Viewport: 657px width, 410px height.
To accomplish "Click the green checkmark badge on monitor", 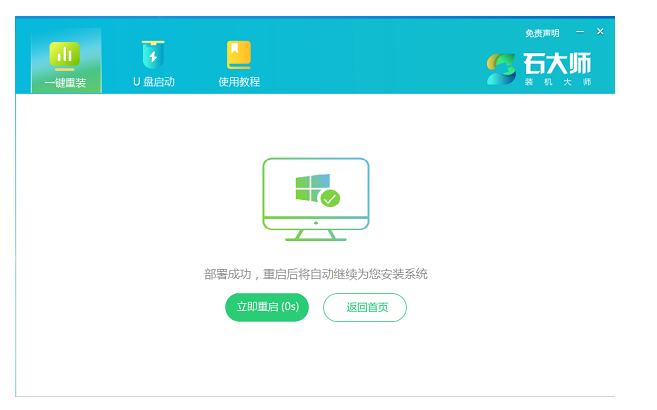I will 330,198.
